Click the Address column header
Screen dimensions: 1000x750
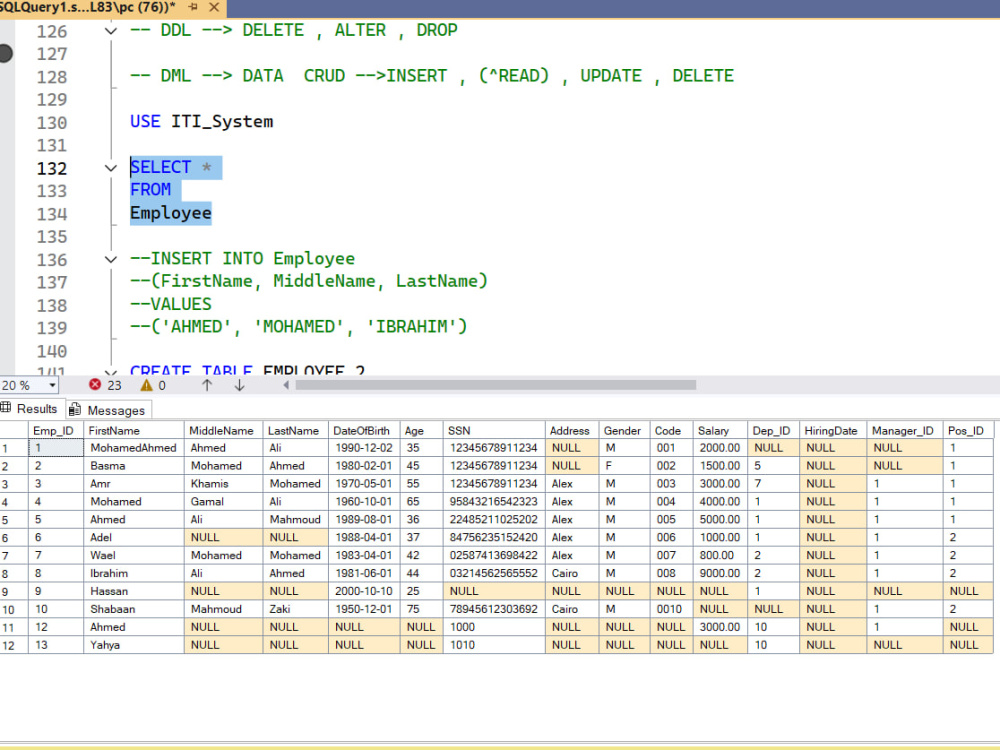point(571,430)
